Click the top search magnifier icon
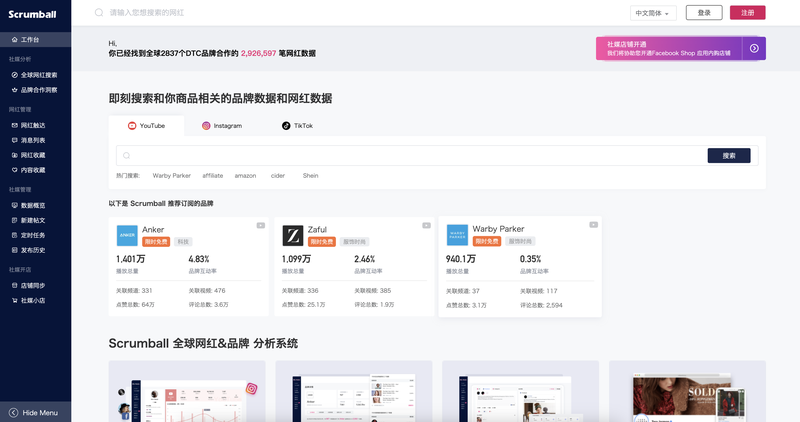 (99, 12)
